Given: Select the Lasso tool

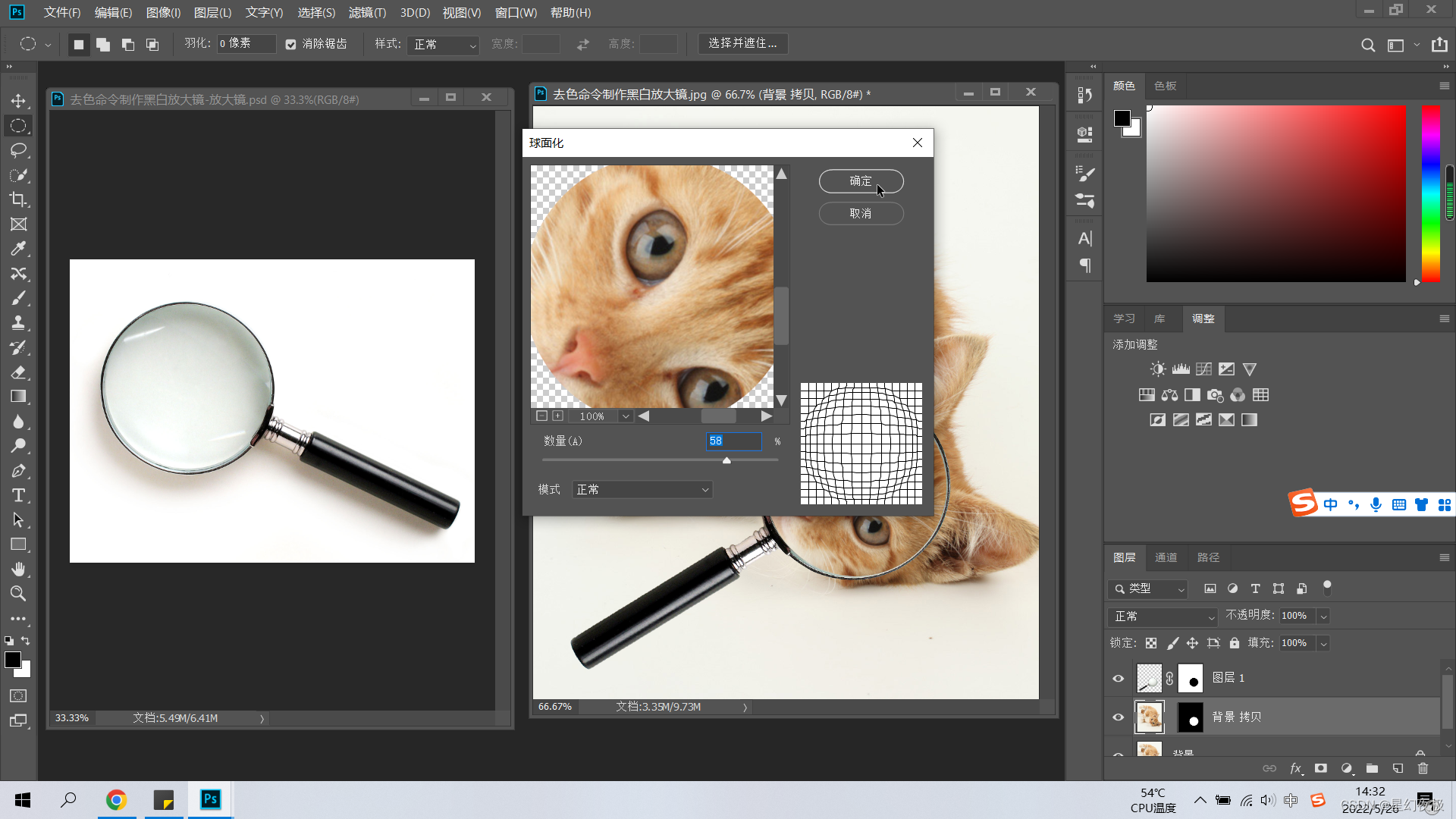Looking at the screenshot, I should [18, 150].
